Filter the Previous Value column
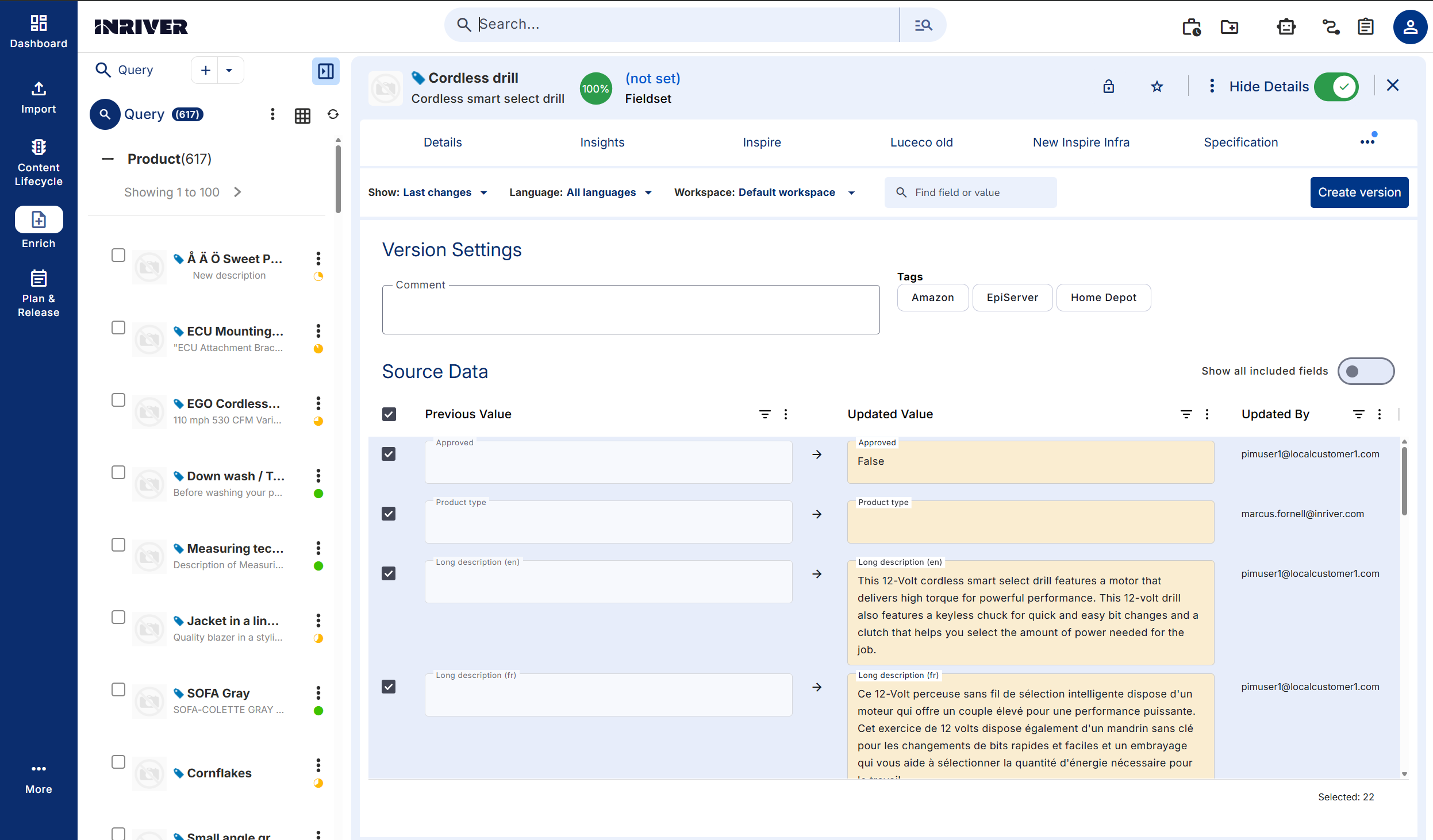This screenshot has width=1433, height=840. click(764, 414)
